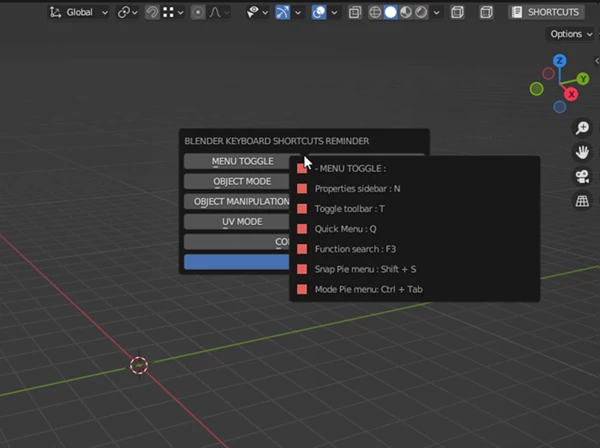The image size is (600, 448).
Task: Open the Global transform orientation dropdown
Action: [x=78, y=12]
